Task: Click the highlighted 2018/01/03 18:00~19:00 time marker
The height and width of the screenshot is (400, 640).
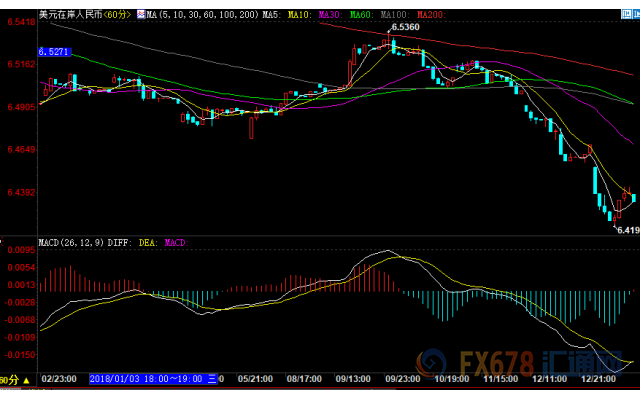Action: (153, 379)
